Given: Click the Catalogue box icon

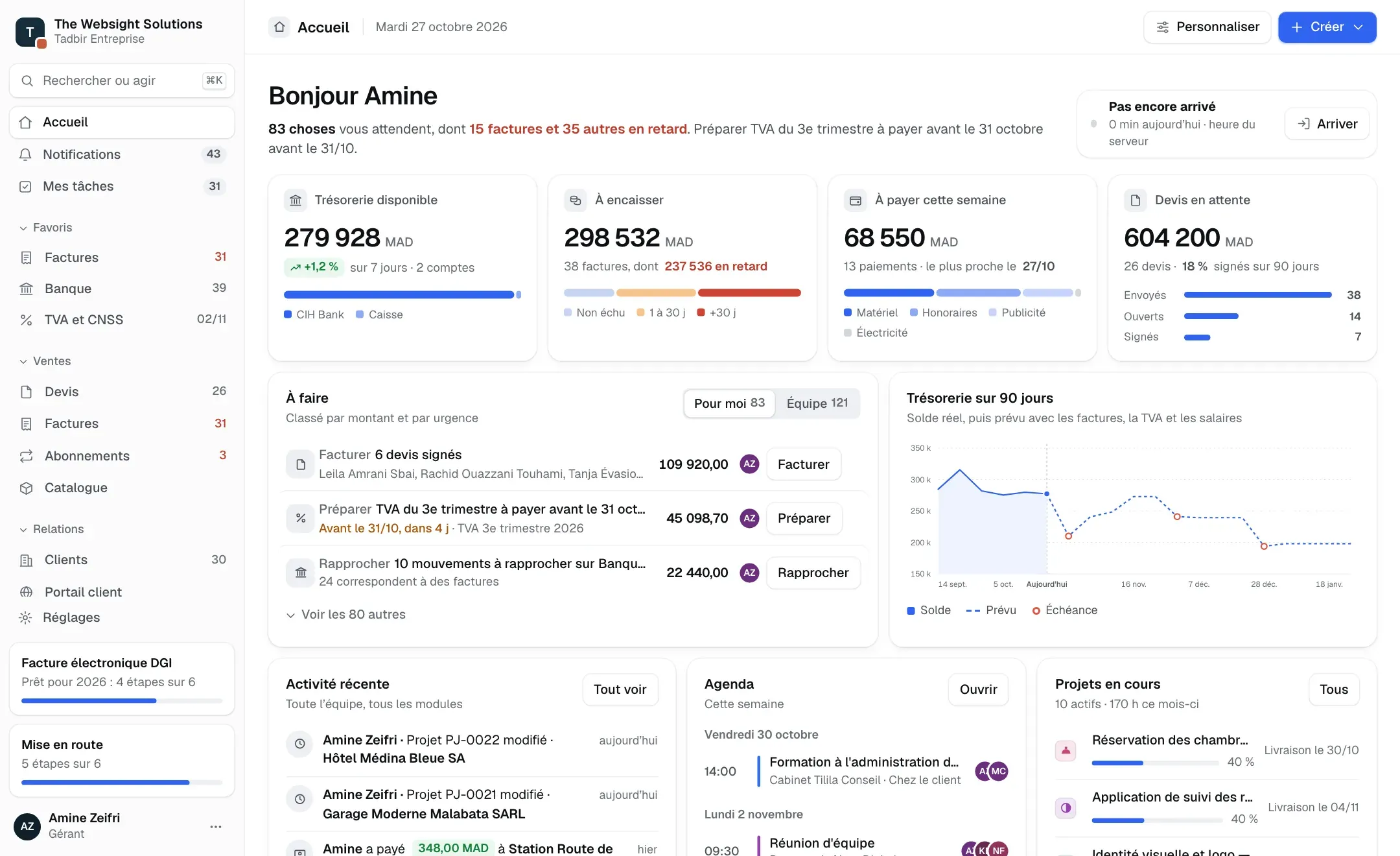Looking at the screenshot, I should tap(27, 488).
